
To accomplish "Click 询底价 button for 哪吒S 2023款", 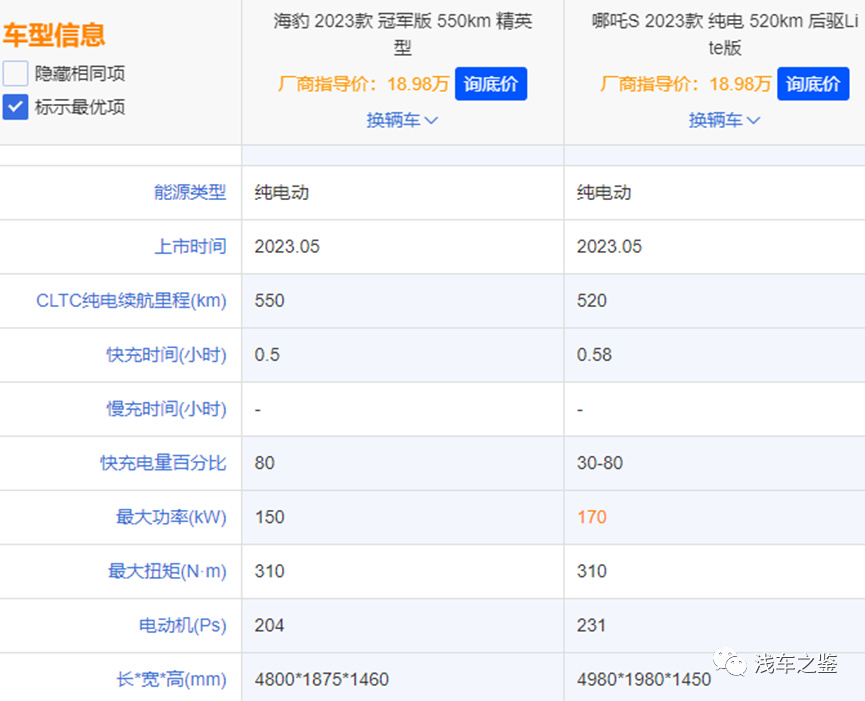I will (x=813, y=84).
